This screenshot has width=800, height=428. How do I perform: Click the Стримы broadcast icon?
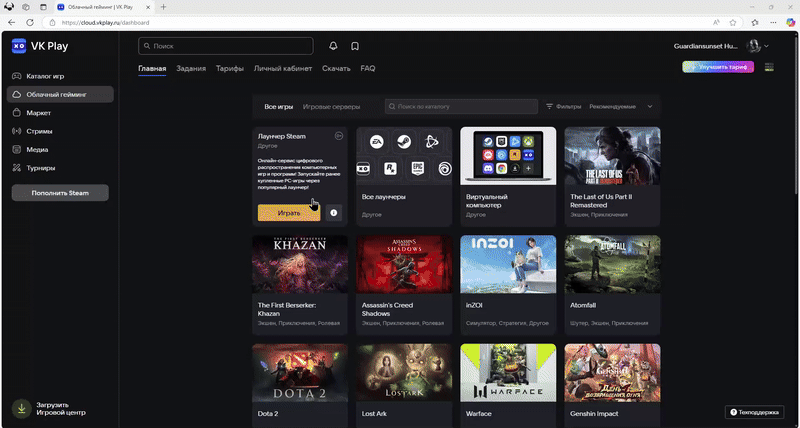pos(17,131)
